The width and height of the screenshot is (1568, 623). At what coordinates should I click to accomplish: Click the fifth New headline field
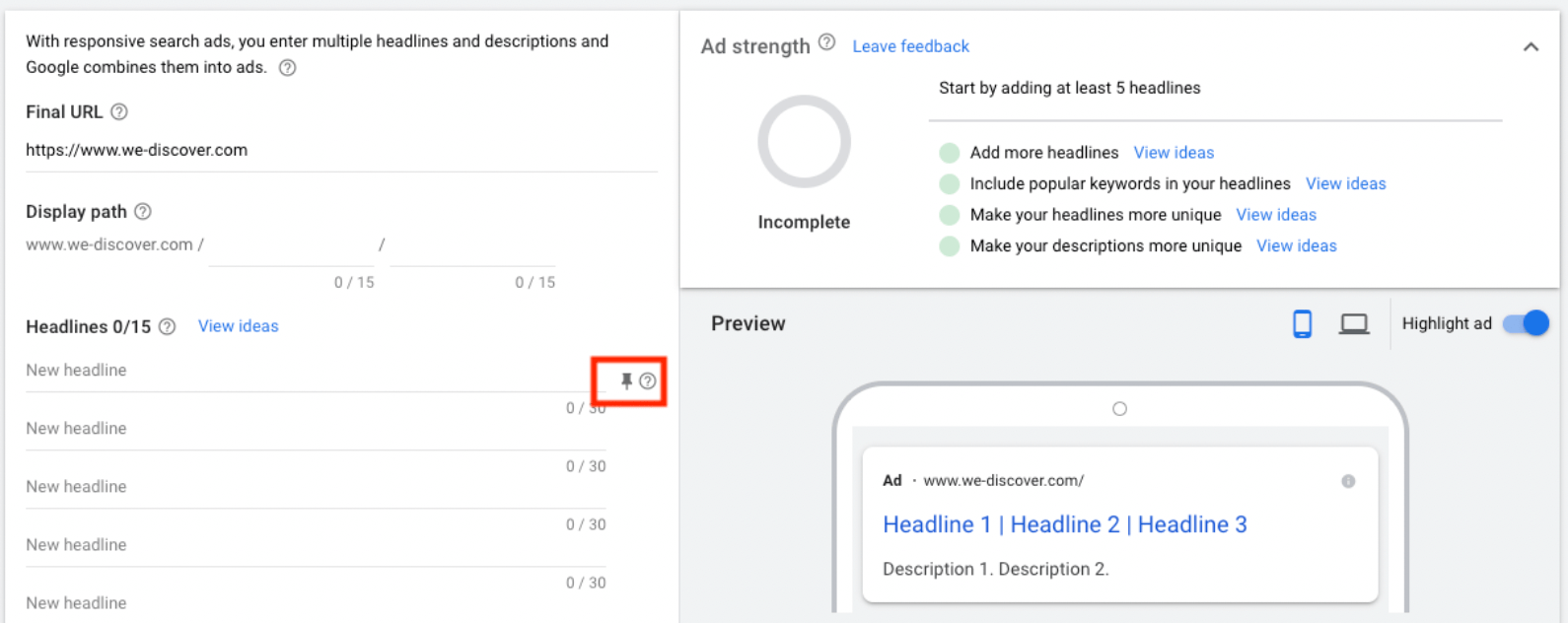click(316, 603)
